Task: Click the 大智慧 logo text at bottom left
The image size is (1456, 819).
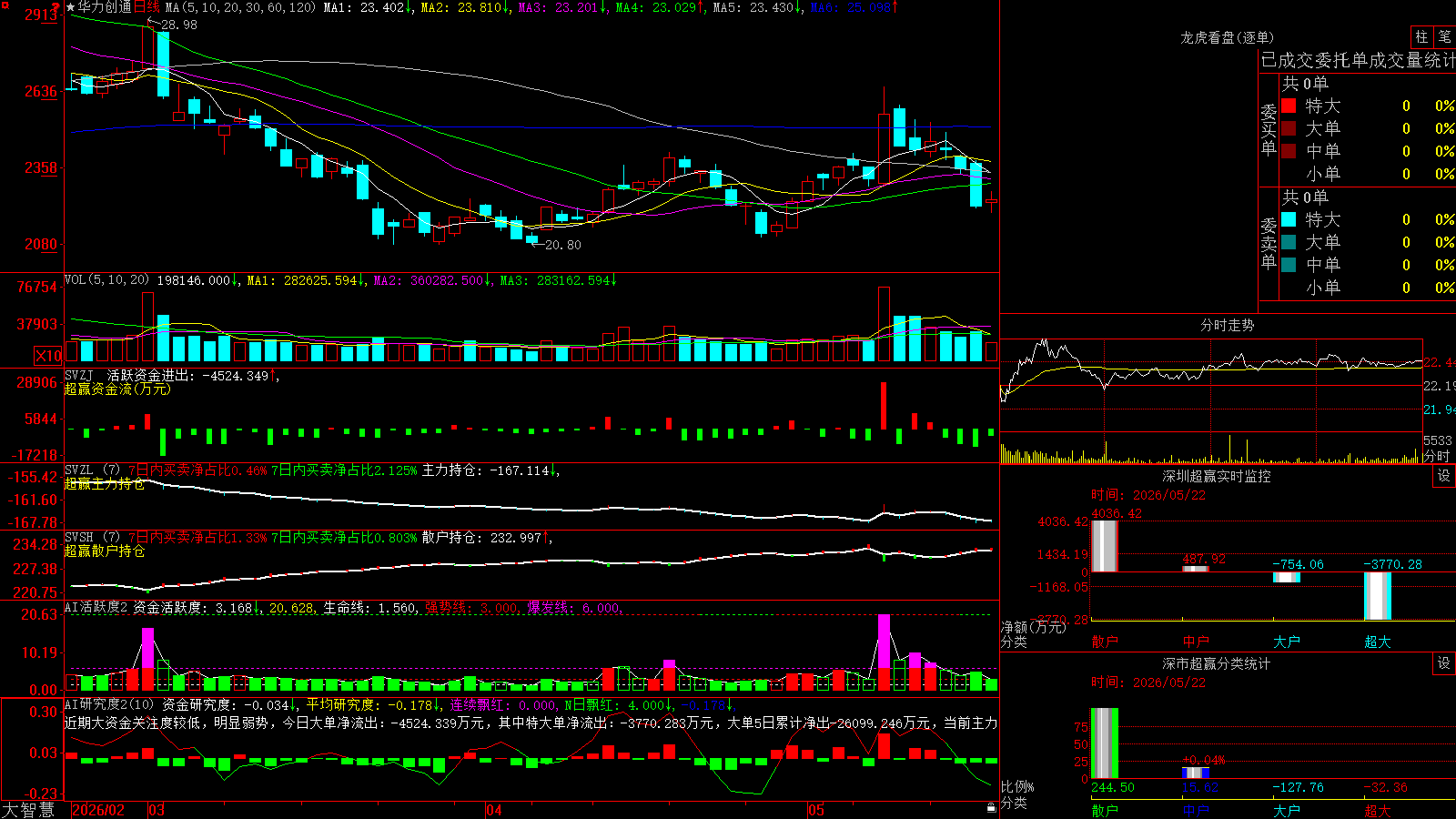Action: (28, 809)
